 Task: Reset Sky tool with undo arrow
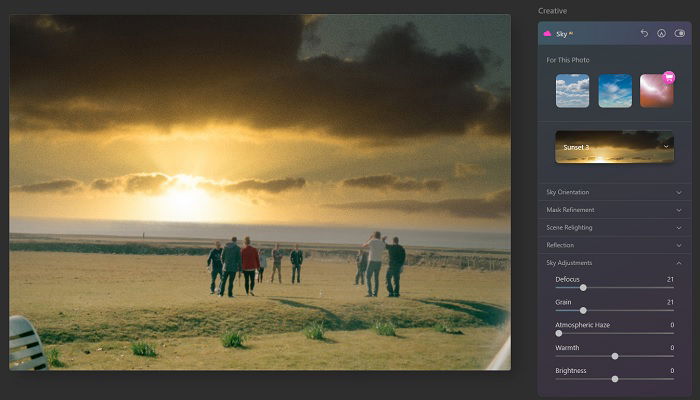pos(644,34)
